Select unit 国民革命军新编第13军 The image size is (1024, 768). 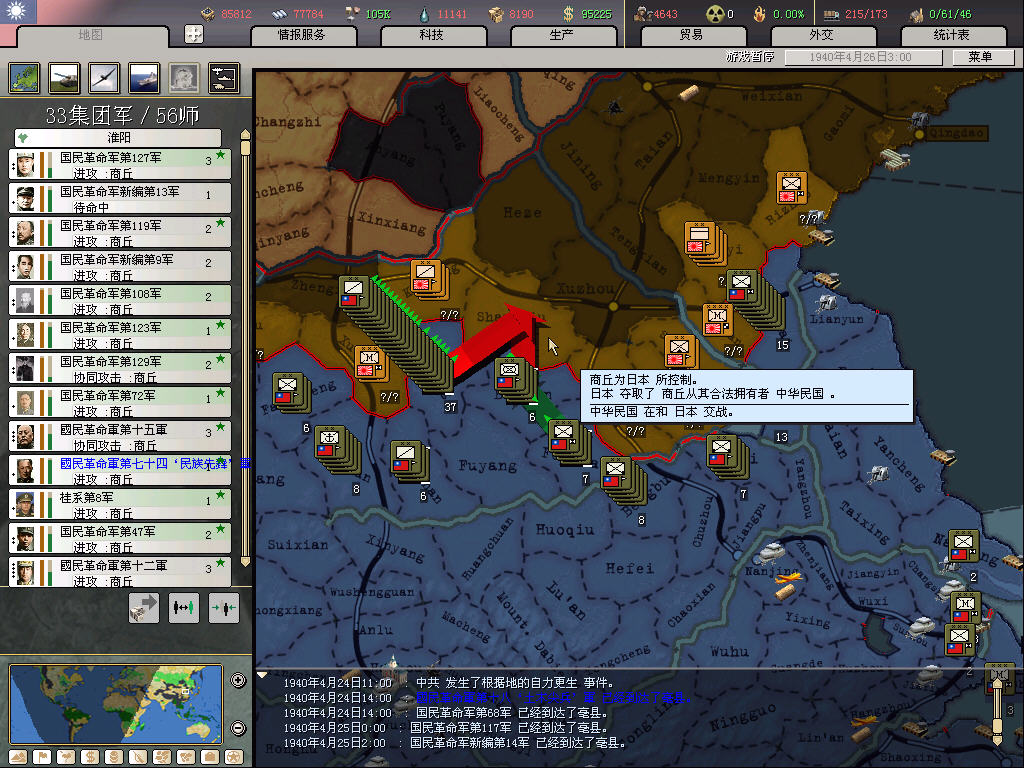(x=120, y=198)
